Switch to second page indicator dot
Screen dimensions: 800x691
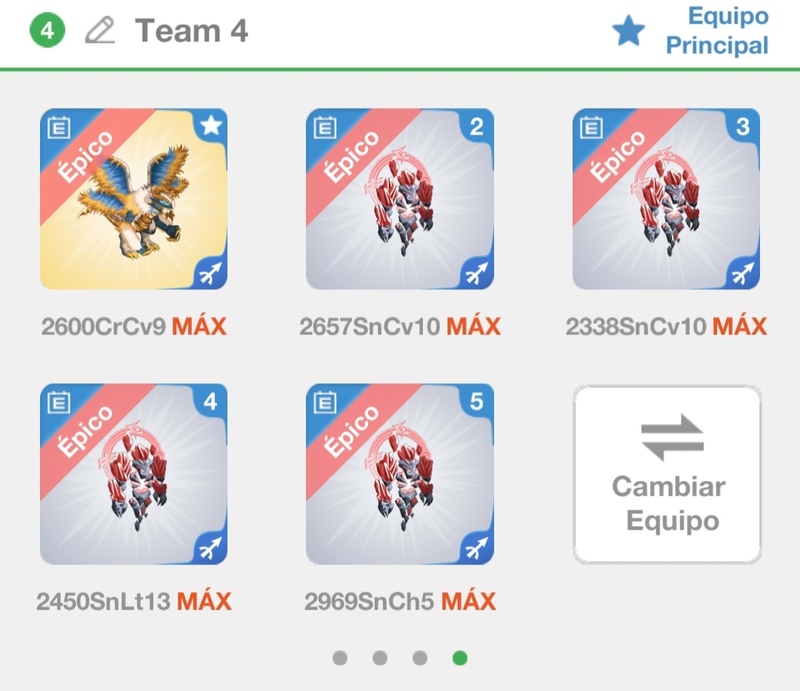(380, 658)
